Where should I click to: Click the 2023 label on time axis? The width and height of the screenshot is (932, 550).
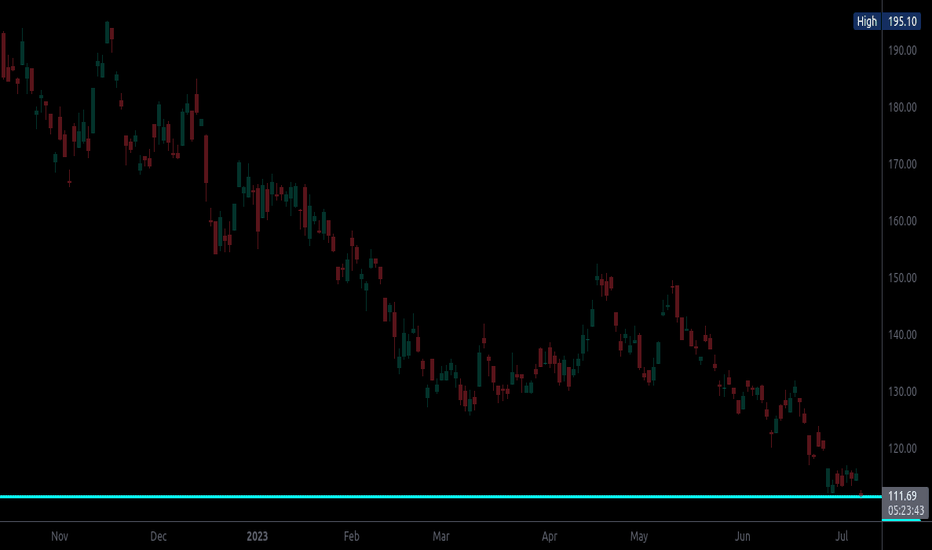[x=257, y=536]
